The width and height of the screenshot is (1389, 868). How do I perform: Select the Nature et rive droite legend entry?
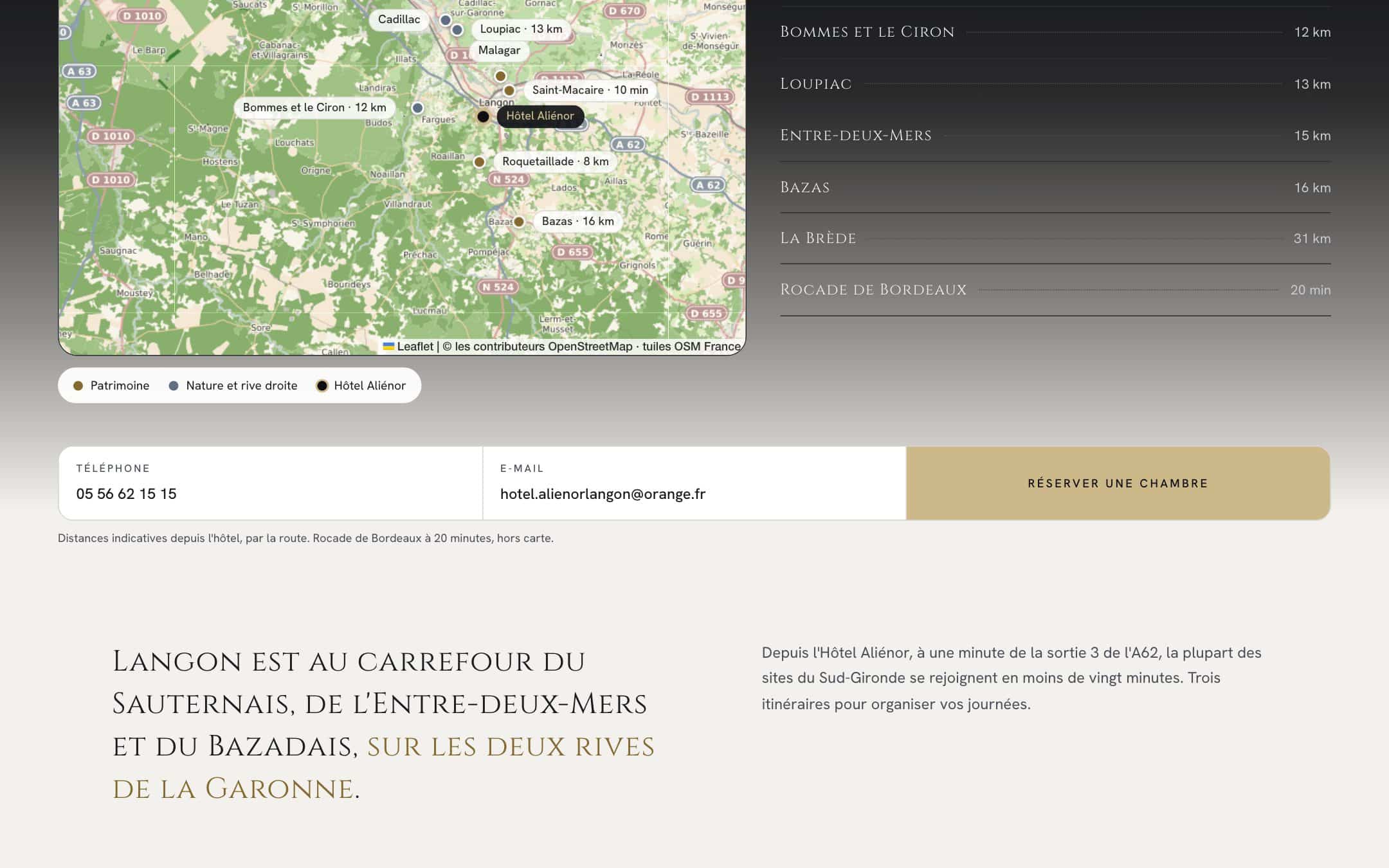click(x=233, y=386)
